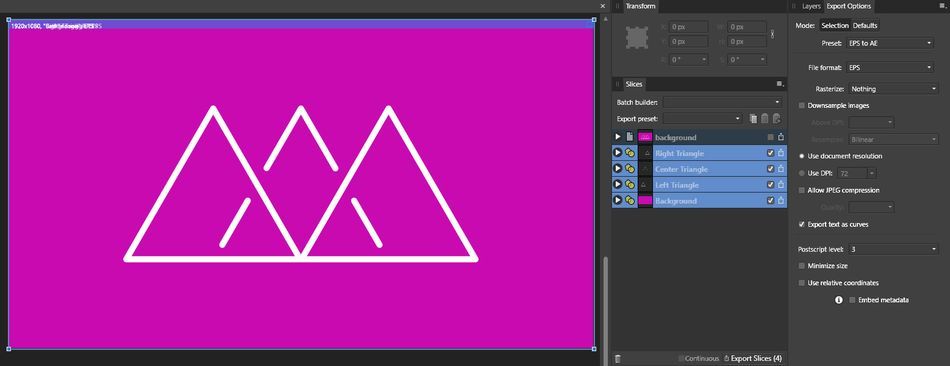This screenshot has width=950, height=366.
Task: Click the create export preset icon
Action: click(x=777, y=119)
